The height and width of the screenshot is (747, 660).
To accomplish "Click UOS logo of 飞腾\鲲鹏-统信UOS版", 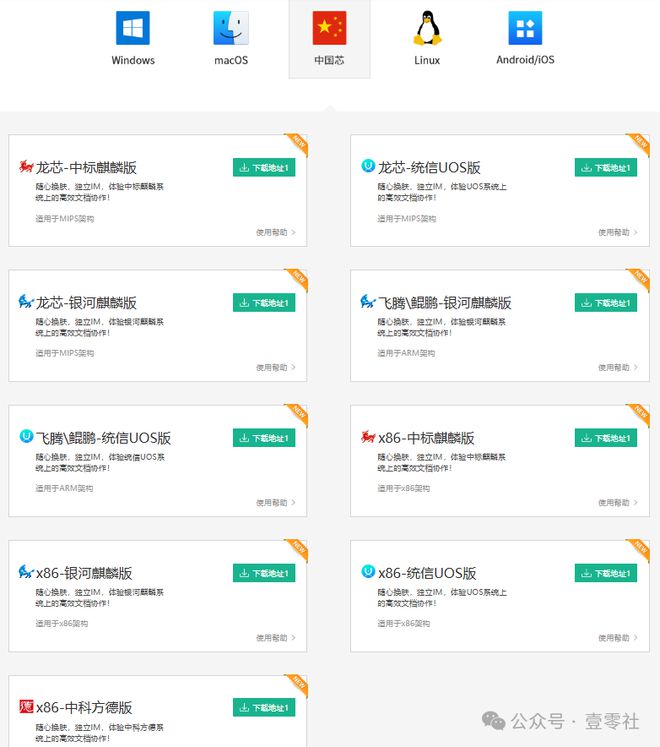I will (26, 436).
